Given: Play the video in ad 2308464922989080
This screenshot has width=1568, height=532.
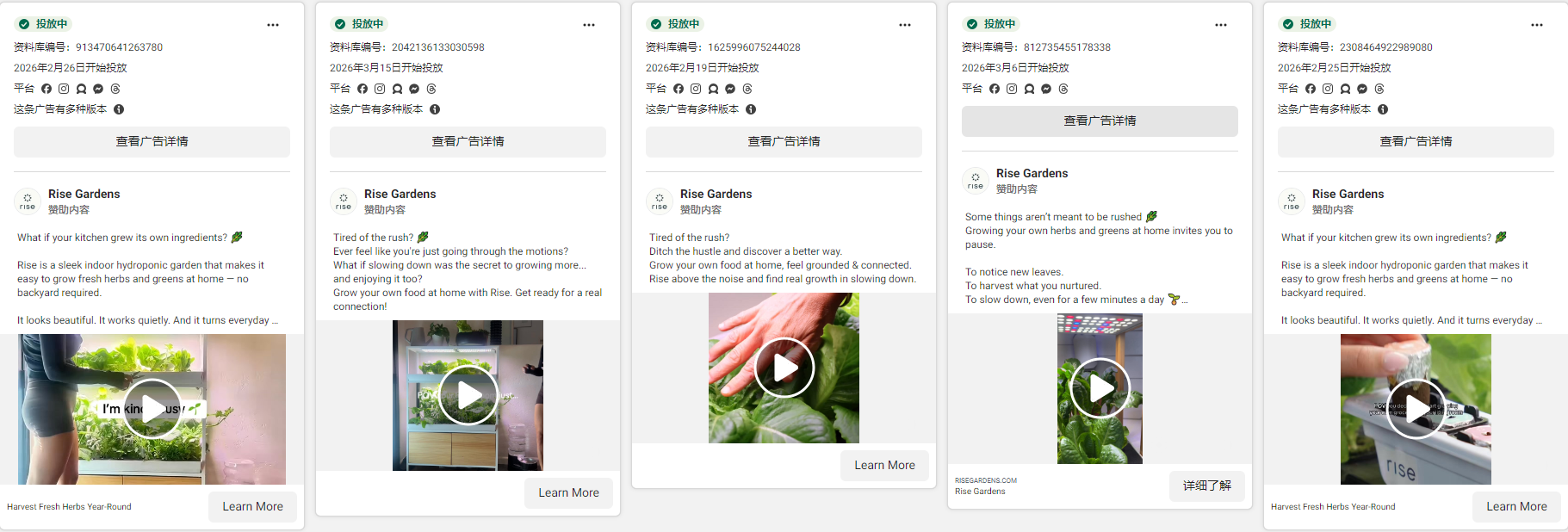Looking at the screenshot, I should click(1416, 409).
